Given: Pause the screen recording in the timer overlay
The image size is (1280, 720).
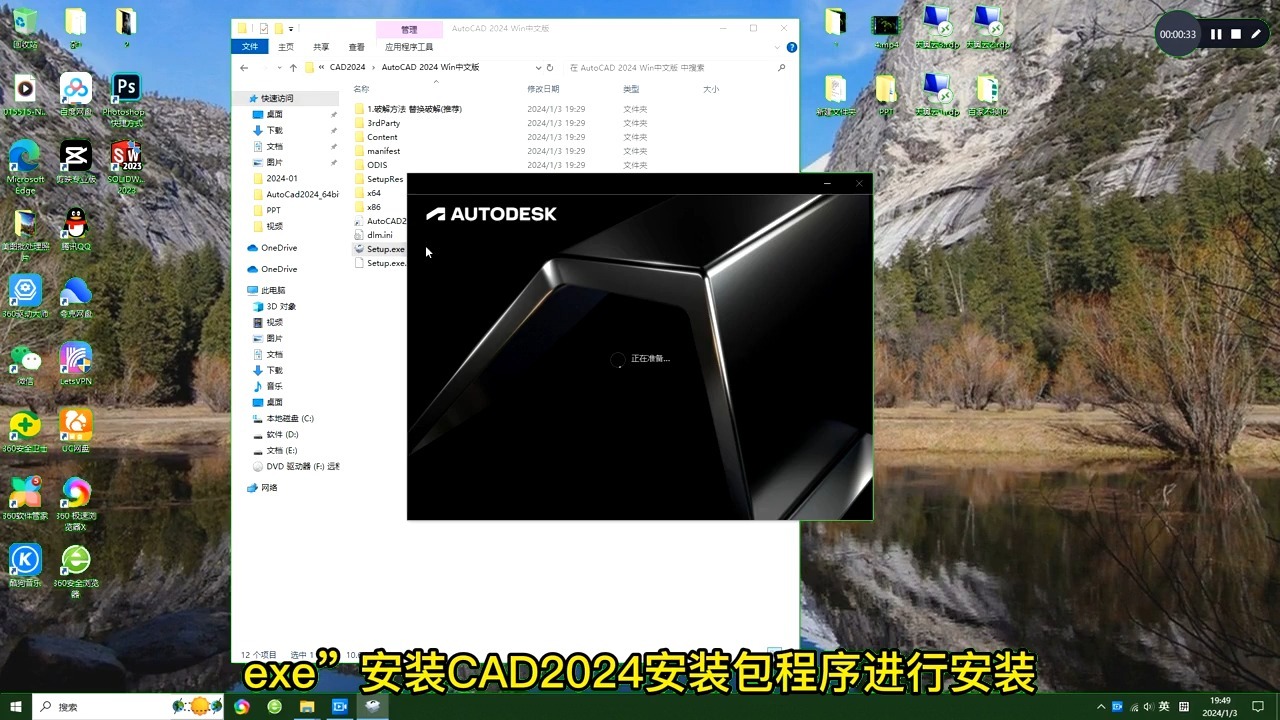Looking at the screenshot, I should tap(1215, 33).
